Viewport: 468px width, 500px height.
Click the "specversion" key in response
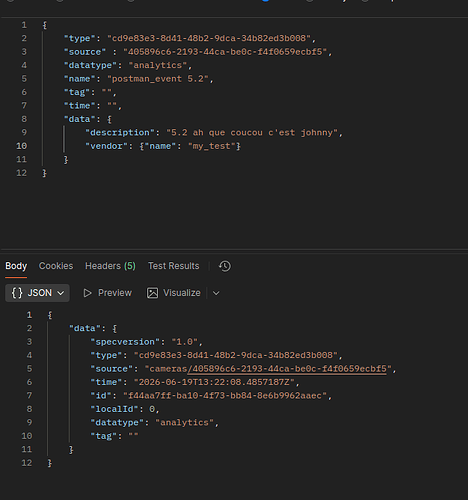point(125,342)
